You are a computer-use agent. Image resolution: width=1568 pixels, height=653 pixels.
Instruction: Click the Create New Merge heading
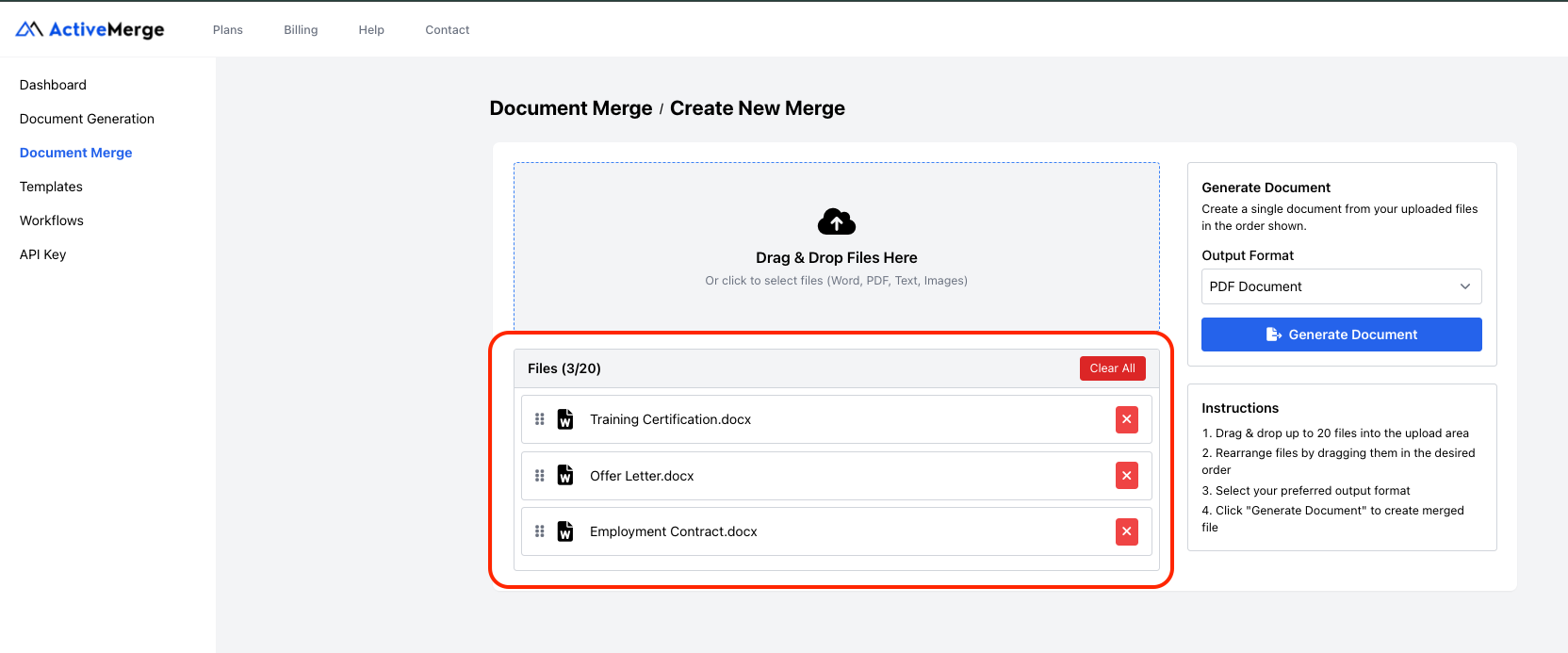coord(758,108)
